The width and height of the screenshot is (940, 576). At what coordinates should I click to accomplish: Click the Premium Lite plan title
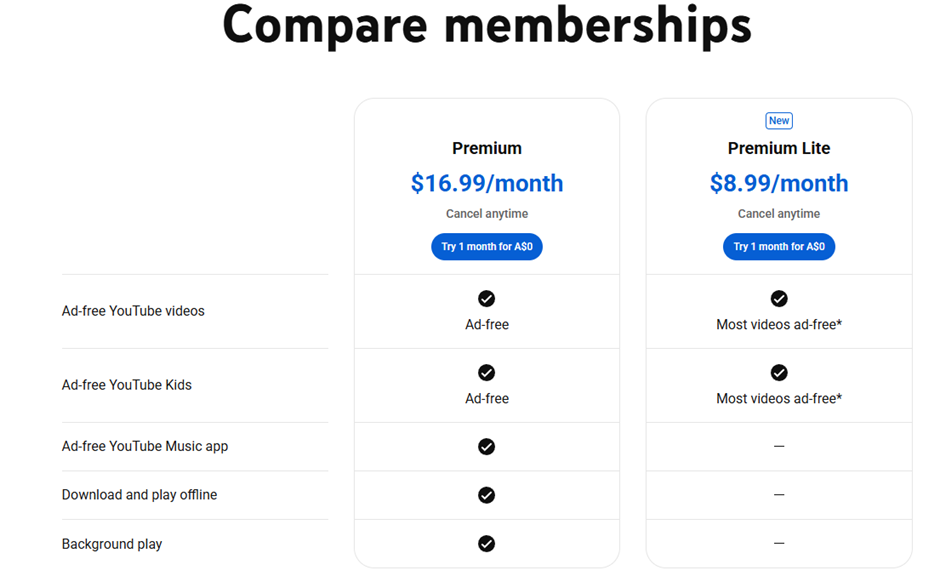[x=779, y=148]
